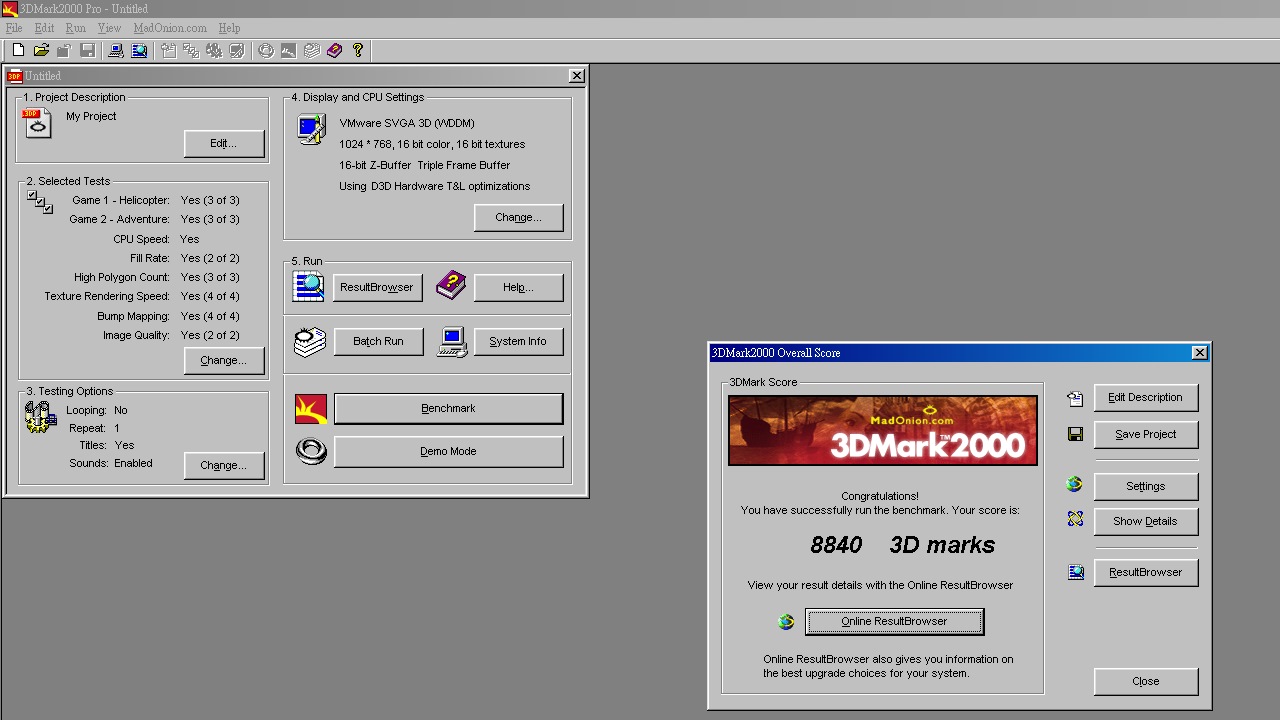Open the MadOnion.com menu

pos(169,28)
